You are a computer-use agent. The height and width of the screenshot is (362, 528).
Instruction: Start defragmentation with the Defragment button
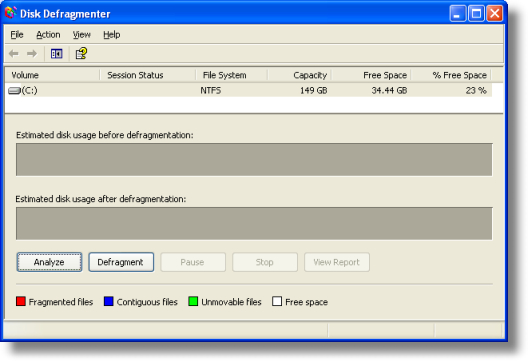(x=121, y=262)
